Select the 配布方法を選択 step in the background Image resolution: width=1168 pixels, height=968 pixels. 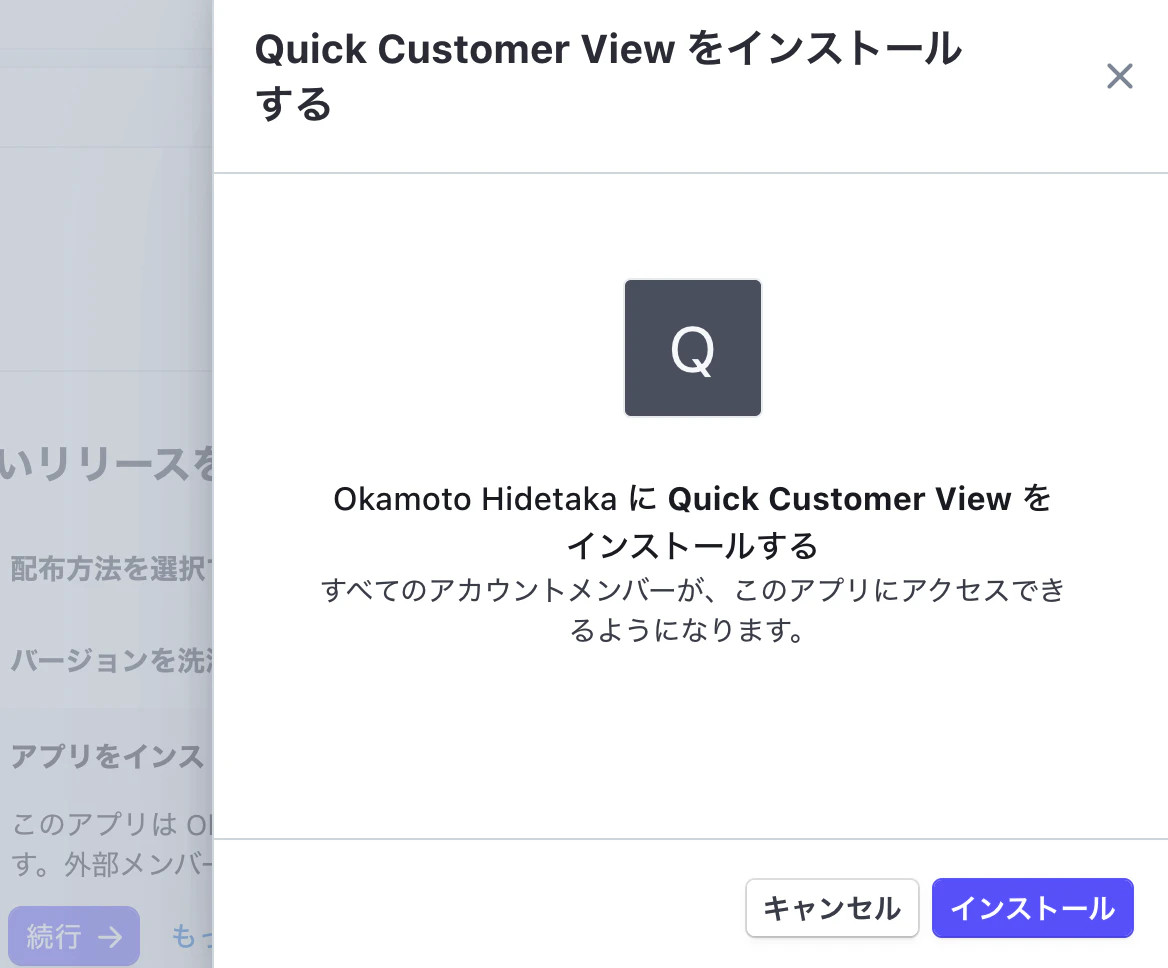point(112,569)
